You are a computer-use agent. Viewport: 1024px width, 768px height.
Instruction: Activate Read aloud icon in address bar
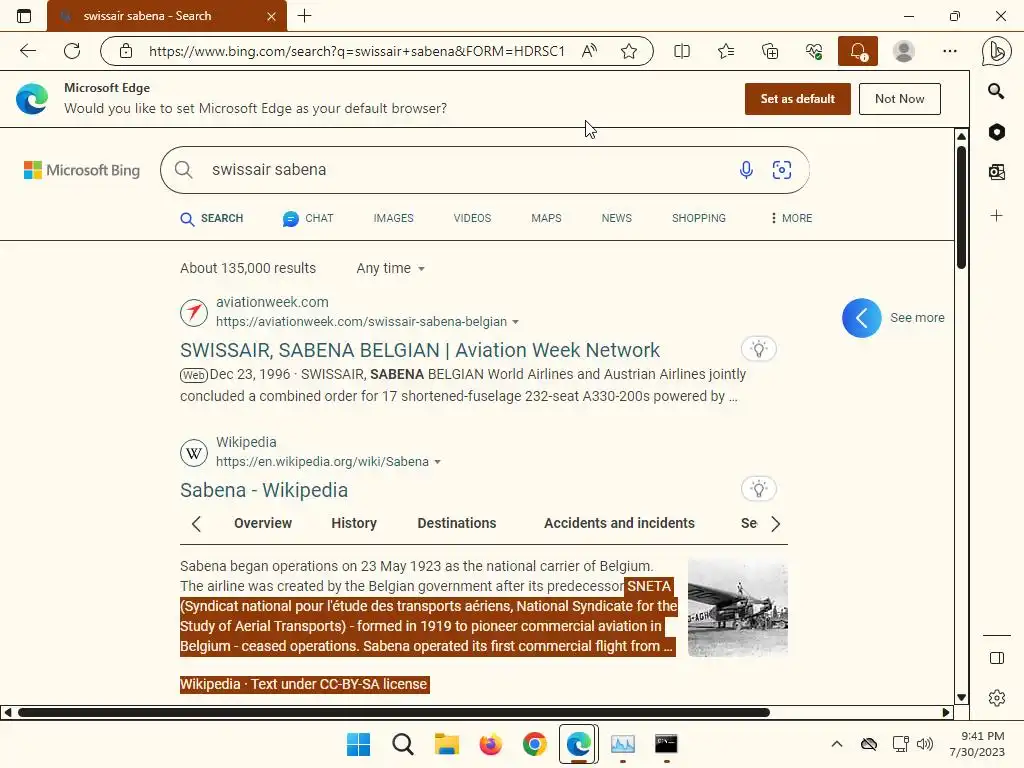pos(589,51)
